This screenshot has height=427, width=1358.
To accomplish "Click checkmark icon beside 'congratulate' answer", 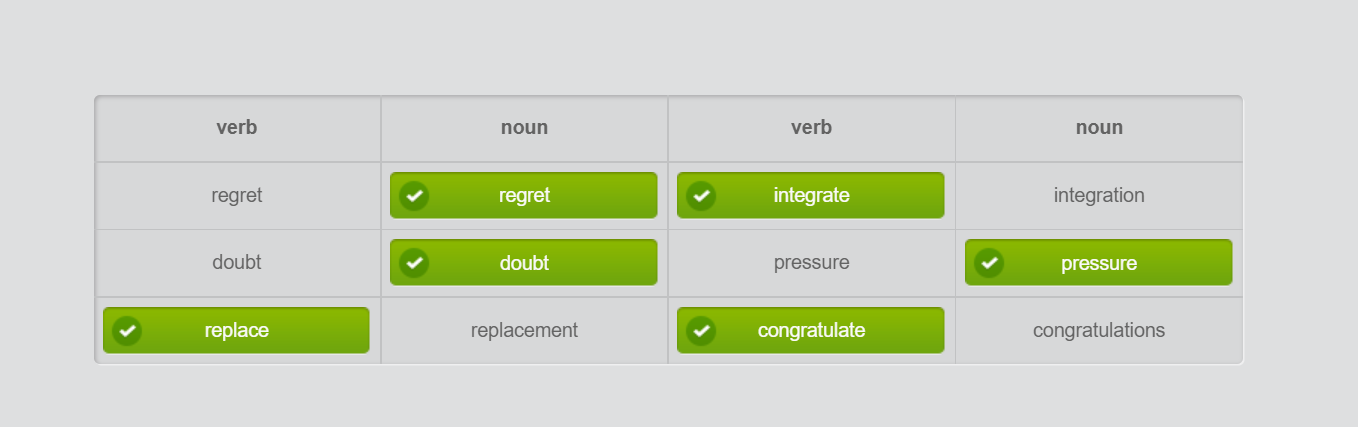I will [x=701, y=330].
